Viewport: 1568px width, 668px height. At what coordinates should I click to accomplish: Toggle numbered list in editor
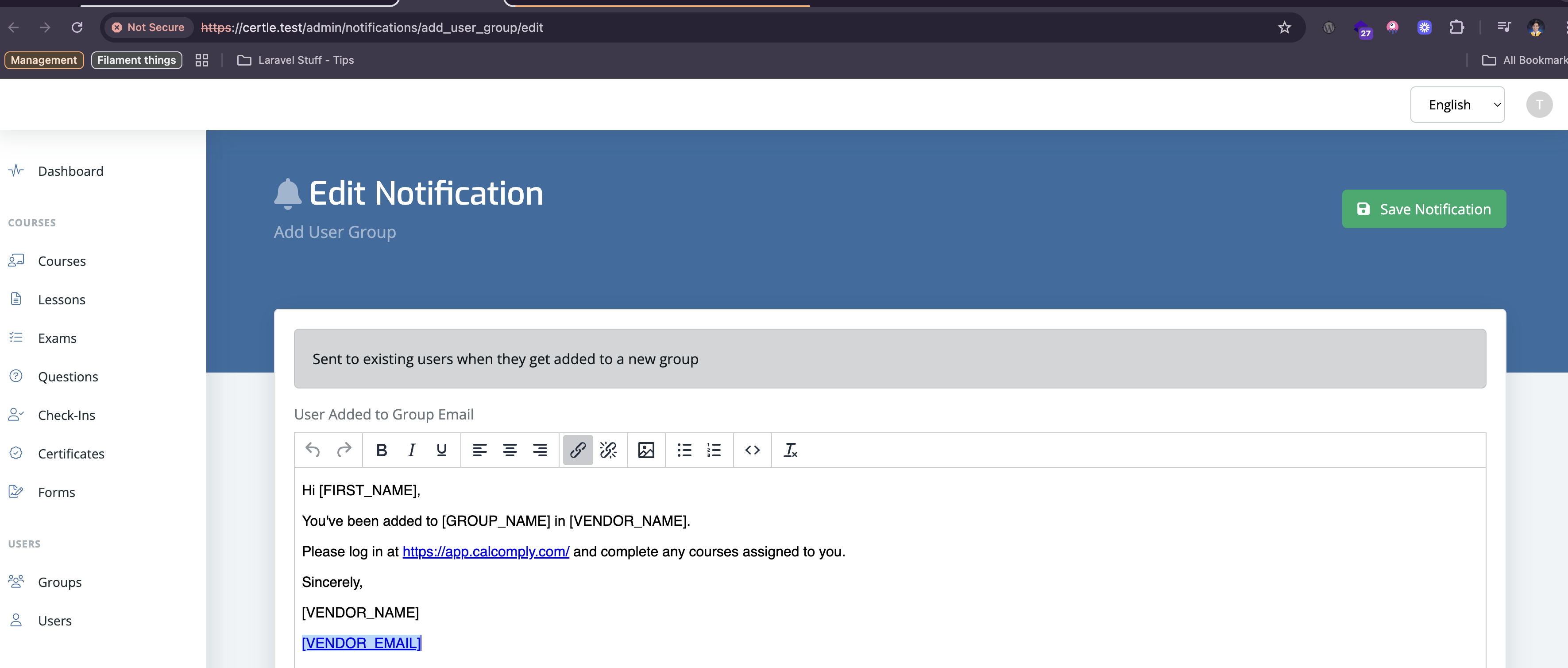[714, 450]
